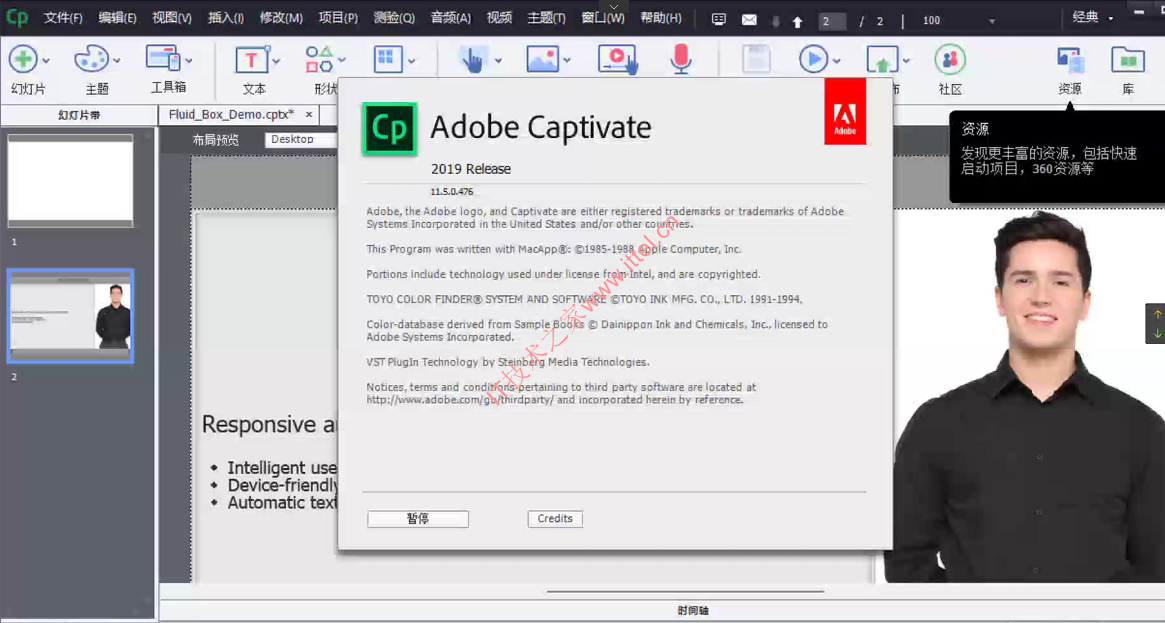The width and height of the screenshot is (1165, 623).
Task: Open the 项目(P) menu
Action: tap(338, 18)
